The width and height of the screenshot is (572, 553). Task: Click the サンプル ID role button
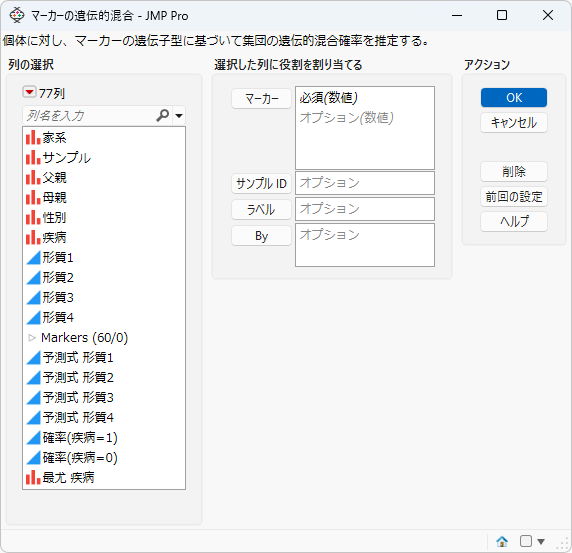tap(261, 183)
